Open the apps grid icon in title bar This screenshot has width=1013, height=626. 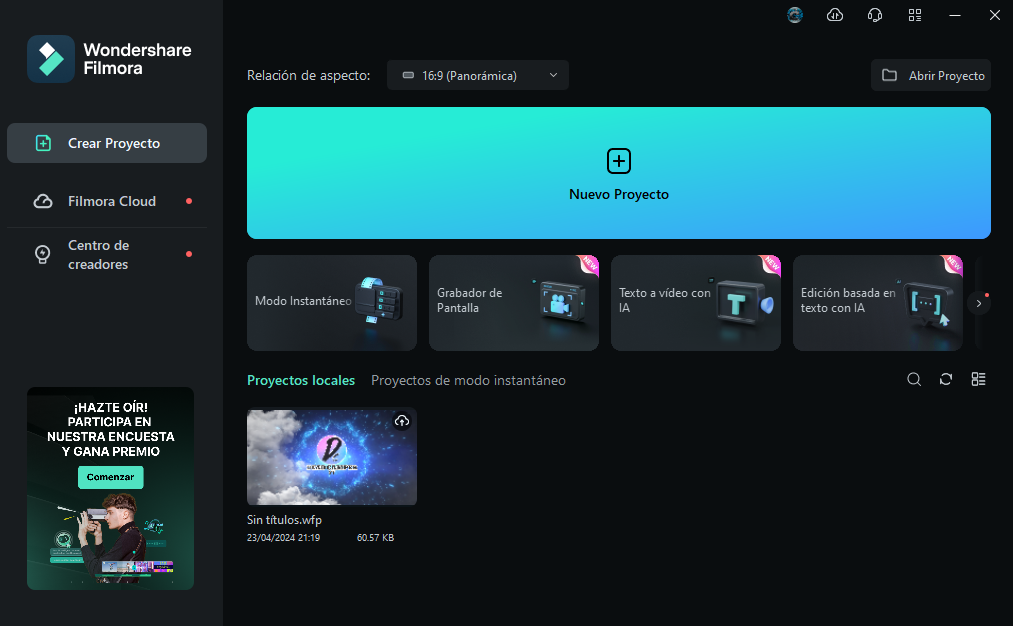pyautogui.click(x=915, y=15)
